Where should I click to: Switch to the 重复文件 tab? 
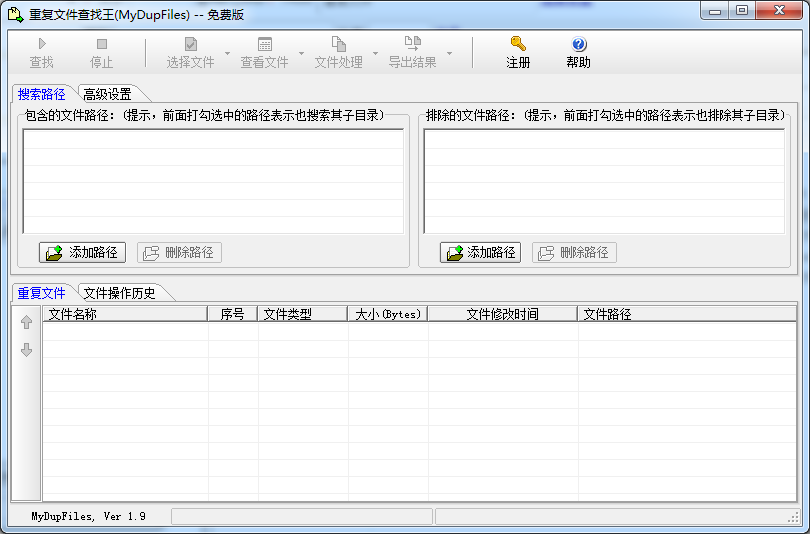point(42,293)
